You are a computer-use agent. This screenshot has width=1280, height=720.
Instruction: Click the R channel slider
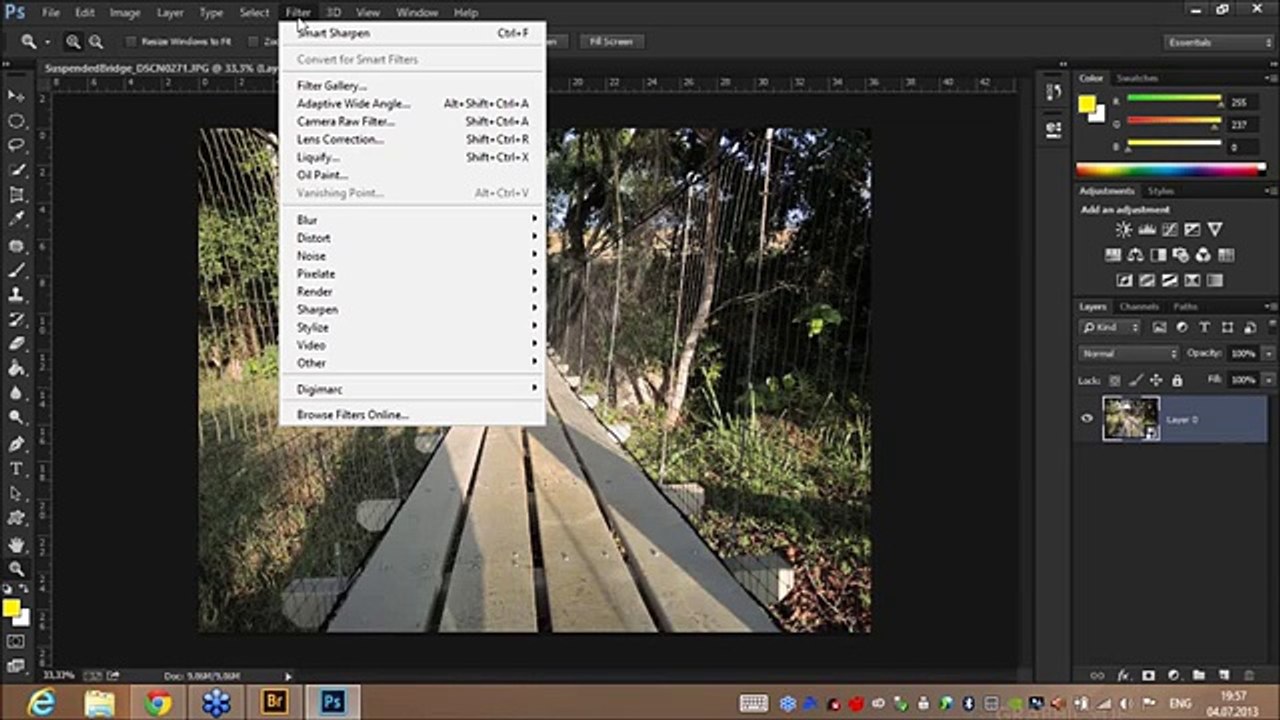click(1174, 99)
